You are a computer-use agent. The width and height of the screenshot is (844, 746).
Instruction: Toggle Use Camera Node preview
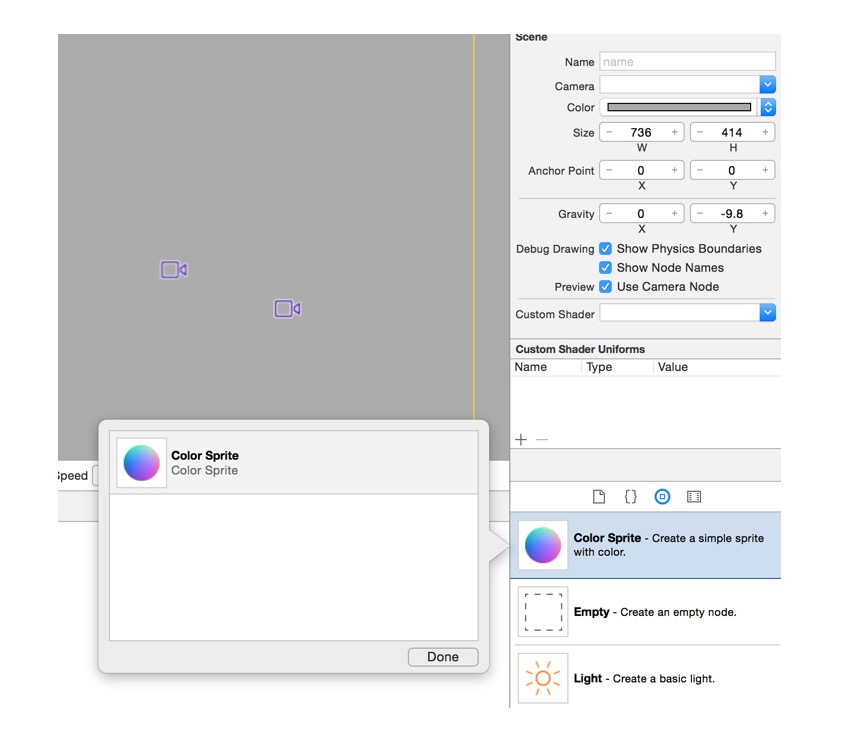[x=606, y=286]
